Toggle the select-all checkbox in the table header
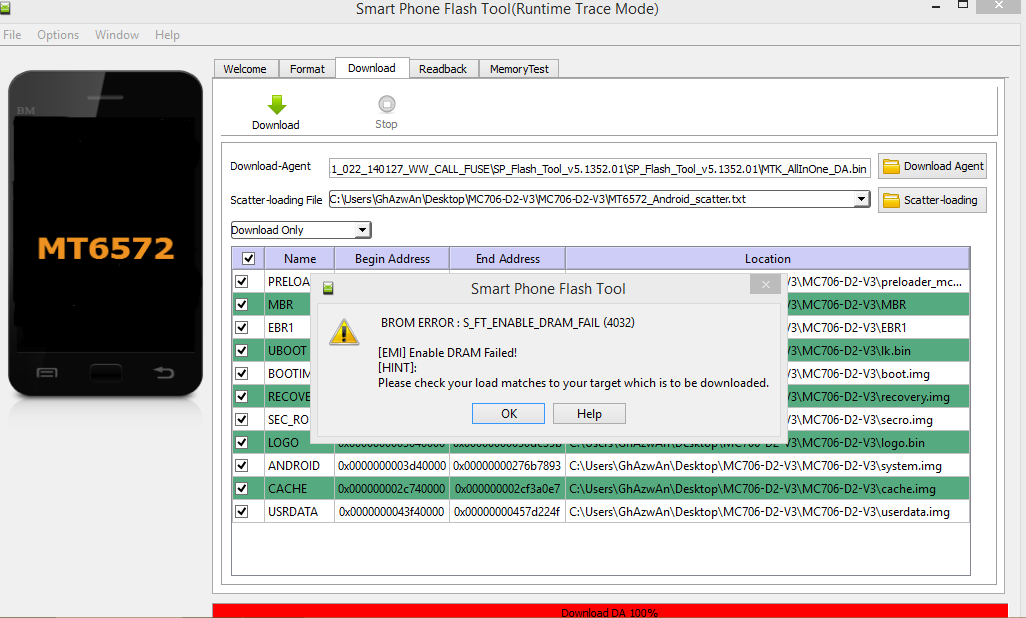Viewport: 1026px width, 618px height. click(x=249, y=259)
